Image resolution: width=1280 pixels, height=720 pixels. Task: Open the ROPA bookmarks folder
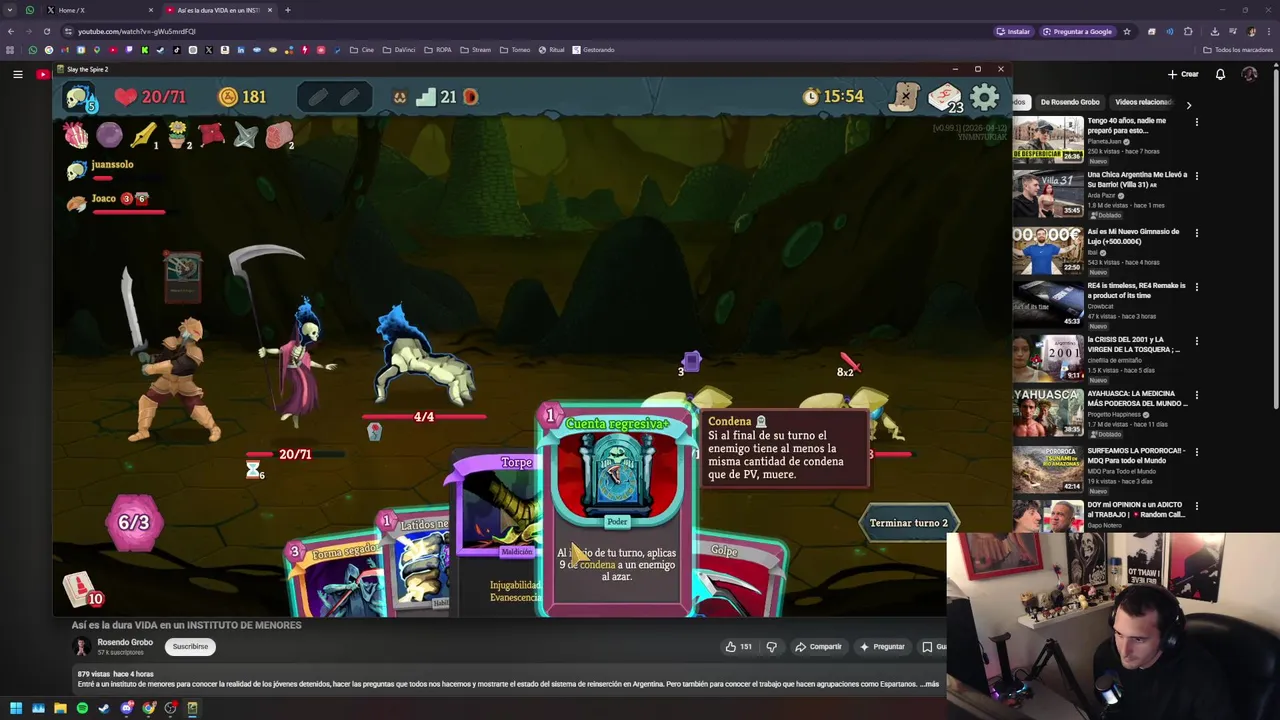[x=438, y=50]
